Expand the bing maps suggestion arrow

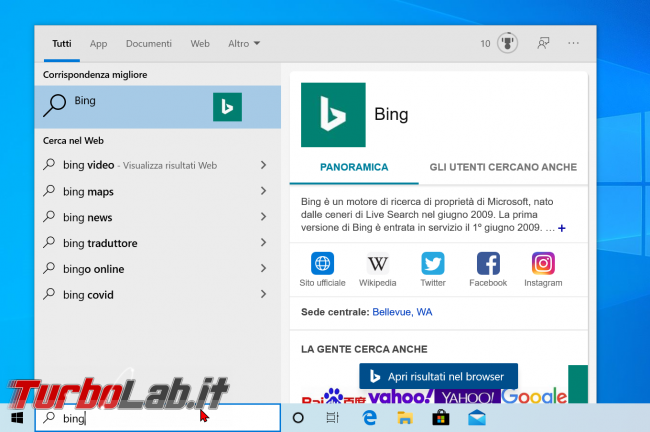tap(263, 191)
